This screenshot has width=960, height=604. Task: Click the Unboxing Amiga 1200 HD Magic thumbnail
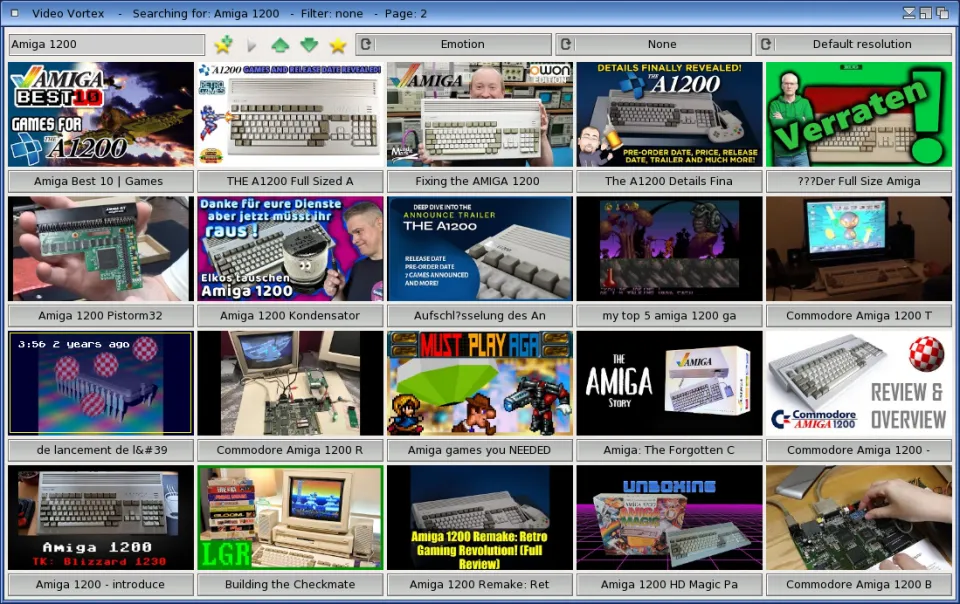(x=669, y=517)
